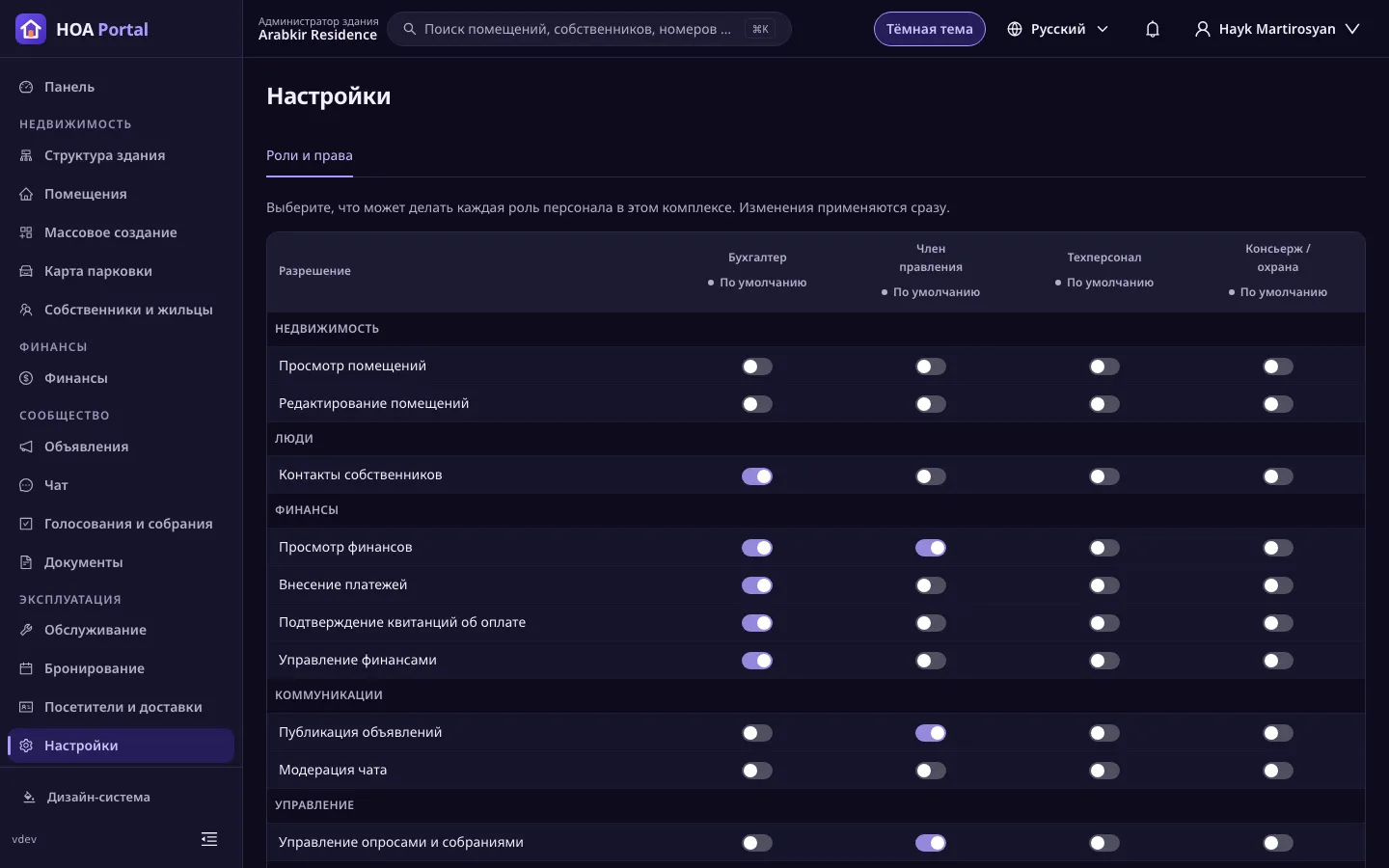
Task: Click the Бронирование calendar icon
Action: click(x=26, y=668)
